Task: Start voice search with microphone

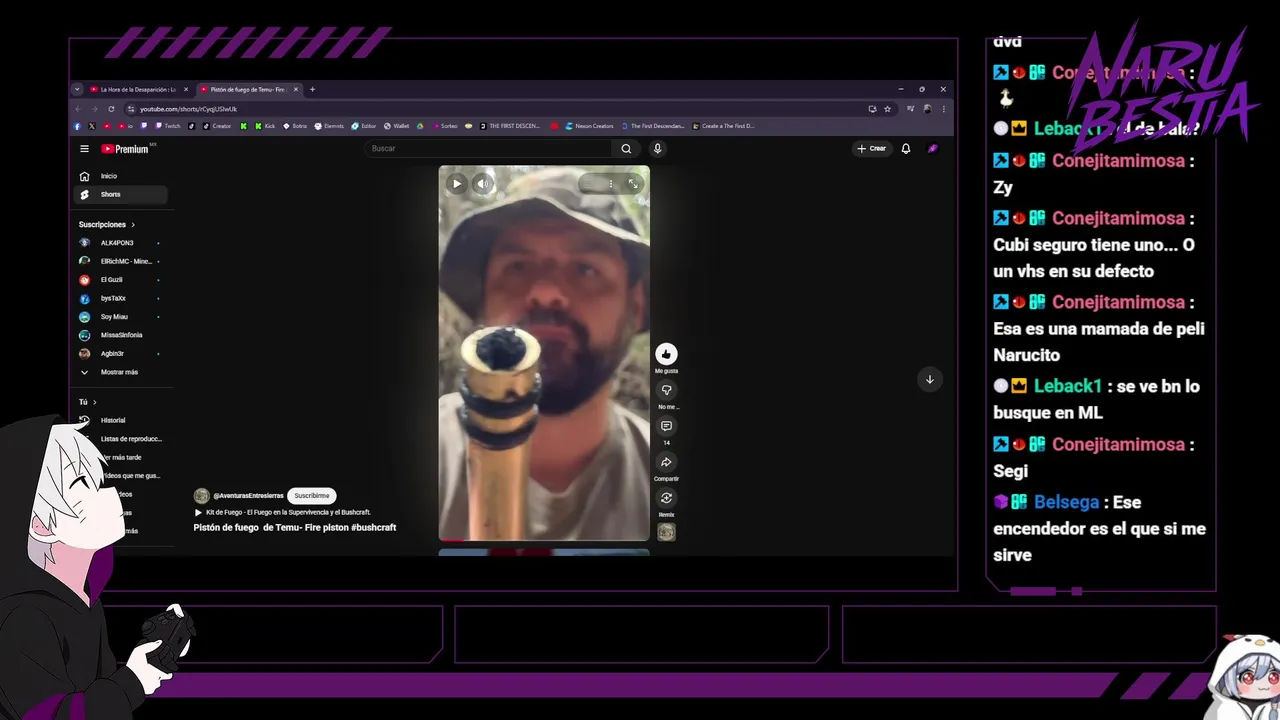Action: (657, 149)
